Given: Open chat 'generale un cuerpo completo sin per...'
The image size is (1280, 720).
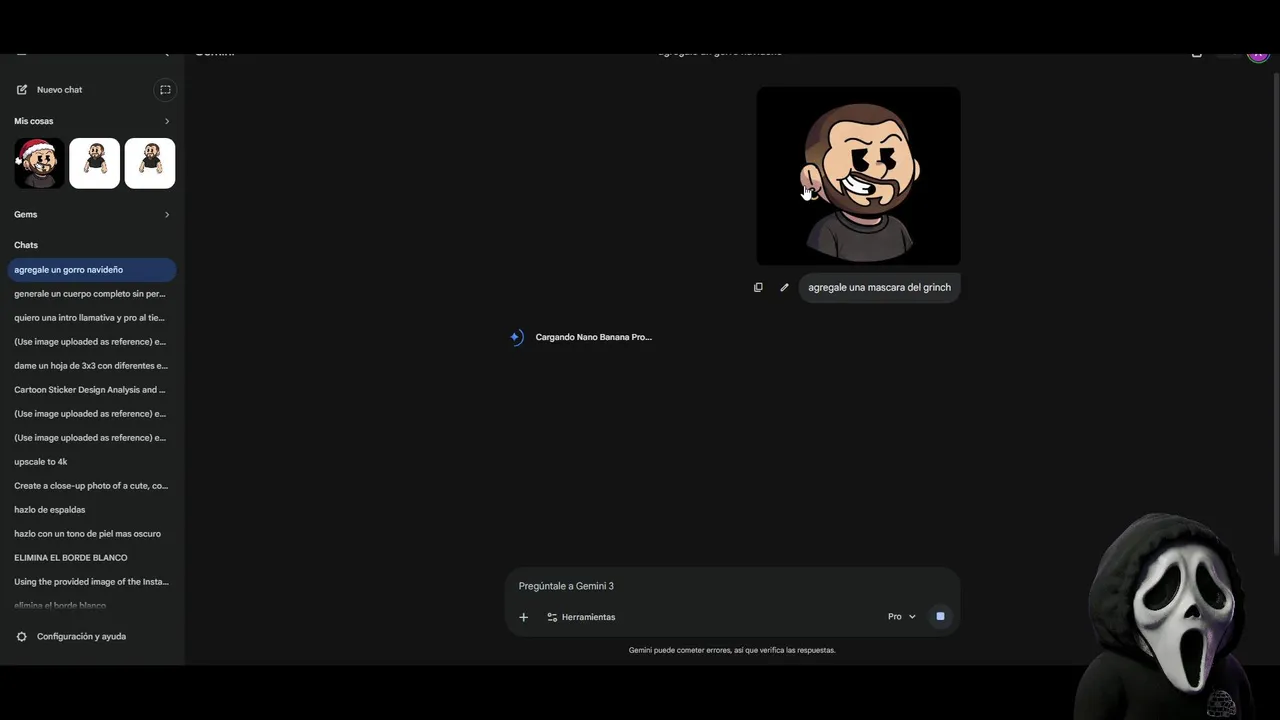Looking at the screenshot, I should click(92, 294).
